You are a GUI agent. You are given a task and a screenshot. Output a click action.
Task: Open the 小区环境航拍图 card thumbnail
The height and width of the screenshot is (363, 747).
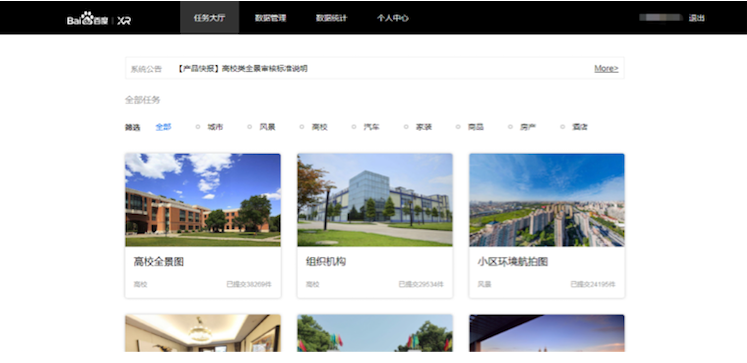tap(547, 200)
